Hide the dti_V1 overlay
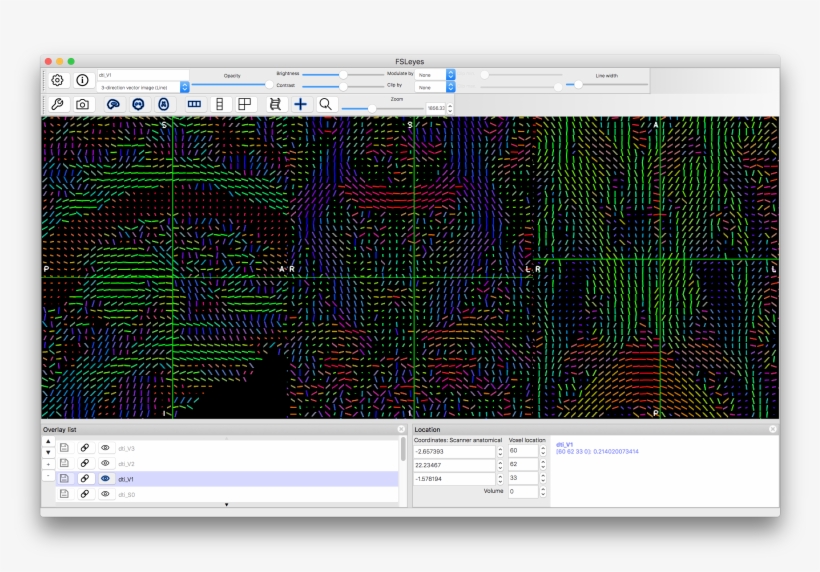This screenshot has height=572, width=820. (105, 478)
